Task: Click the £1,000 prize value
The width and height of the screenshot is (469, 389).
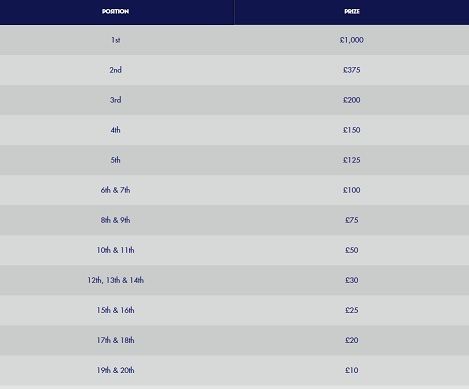Action: pos(352,40)
